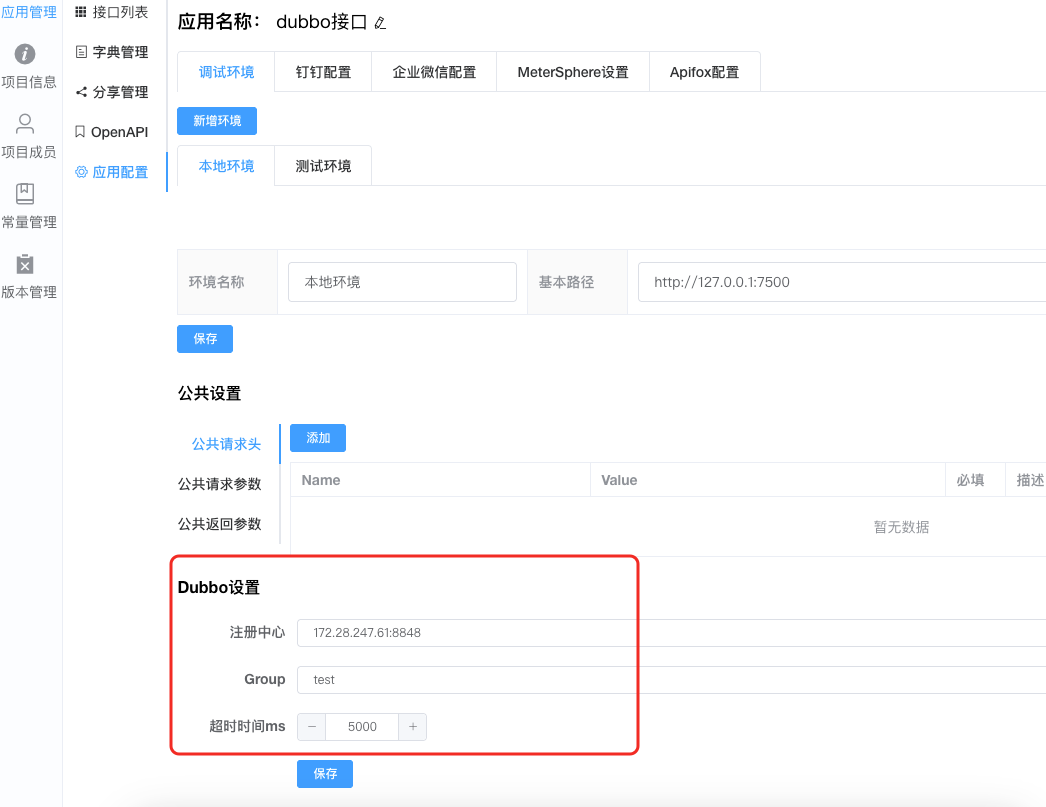Viewport: 1046px width, 807px height.
Task: Click 添加 to add a public header
Action: (x=318, y=438)
